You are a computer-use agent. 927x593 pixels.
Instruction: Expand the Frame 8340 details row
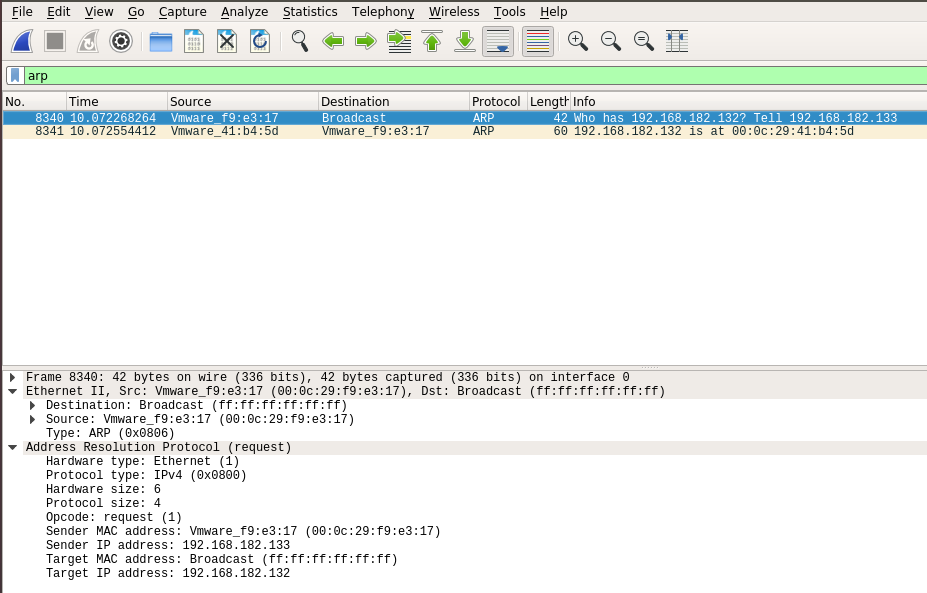tap(10, 377)
